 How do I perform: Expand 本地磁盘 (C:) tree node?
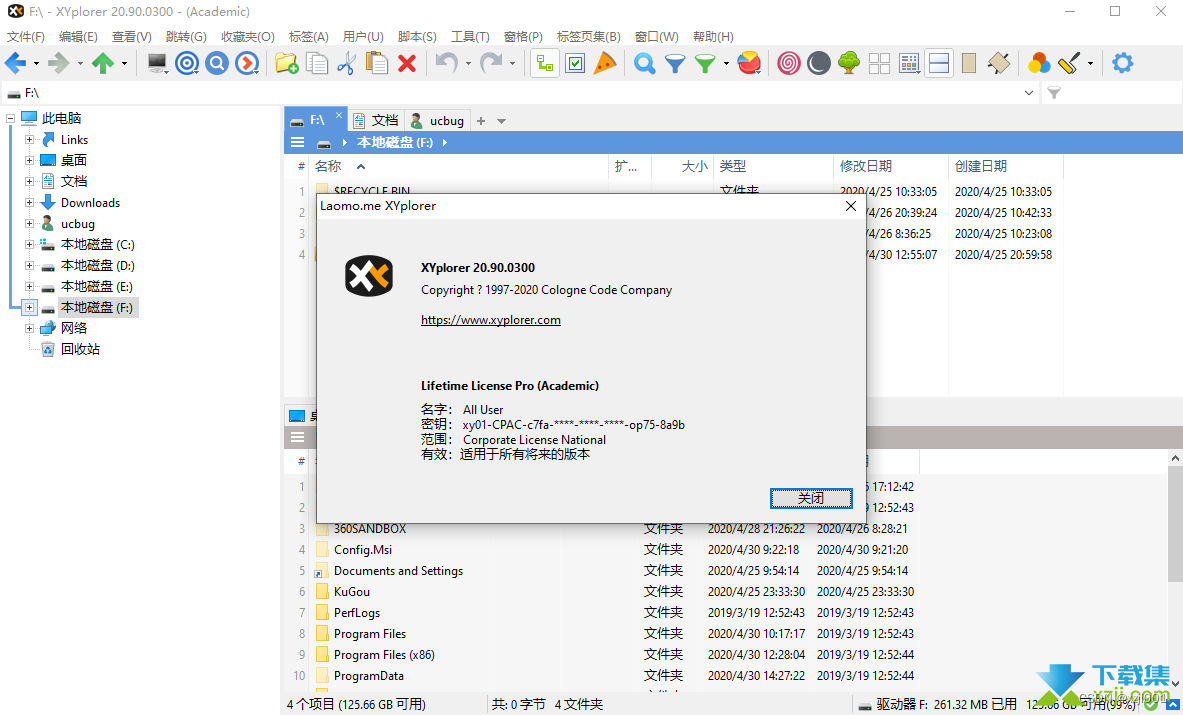tap(29, 244)
